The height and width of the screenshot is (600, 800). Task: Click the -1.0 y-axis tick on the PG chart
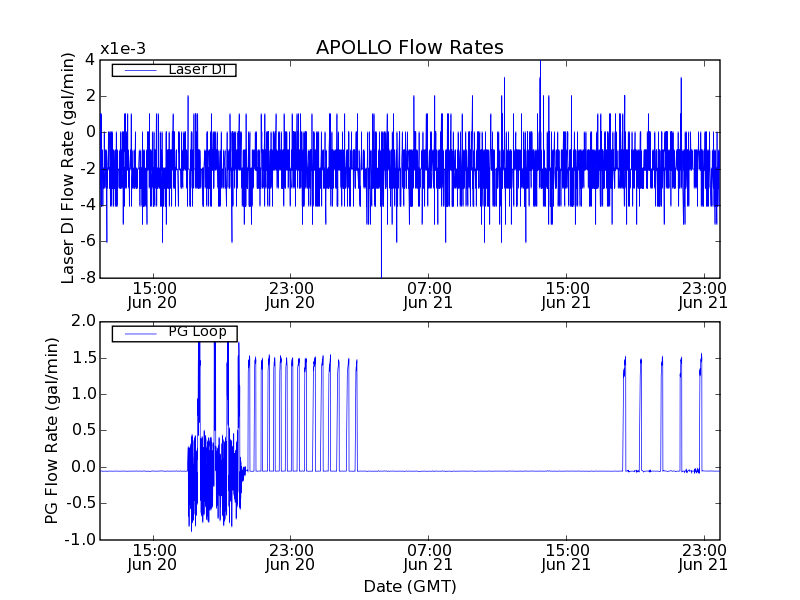tap(80, 539)
